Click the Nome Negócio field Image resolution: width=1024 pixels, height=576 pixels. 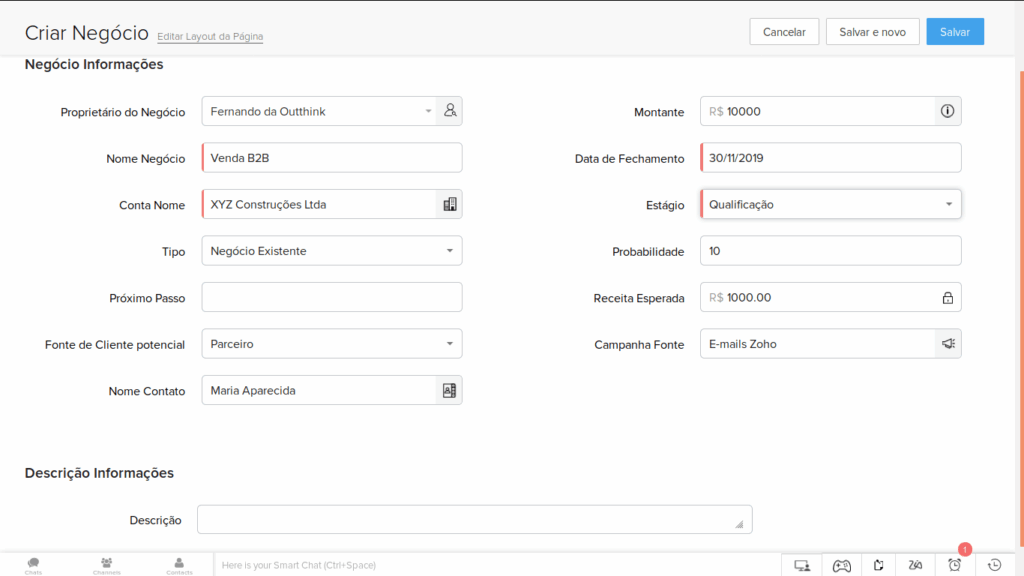(332, 158)
